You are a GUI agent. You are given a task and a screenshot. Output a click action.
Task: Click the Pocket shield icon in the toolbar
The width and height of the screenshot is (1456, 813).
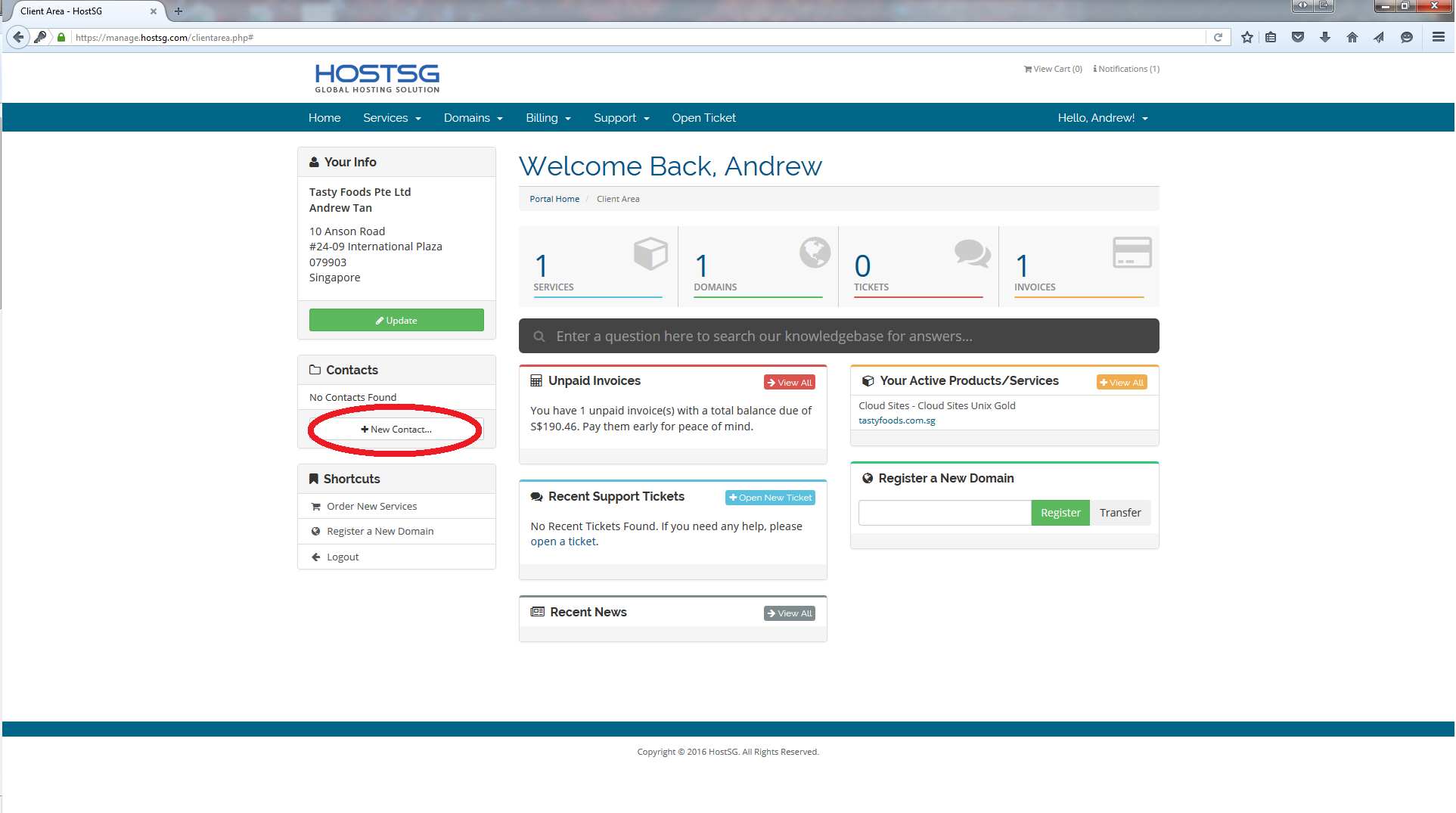pyautogui.click(x=1298, y=37)
